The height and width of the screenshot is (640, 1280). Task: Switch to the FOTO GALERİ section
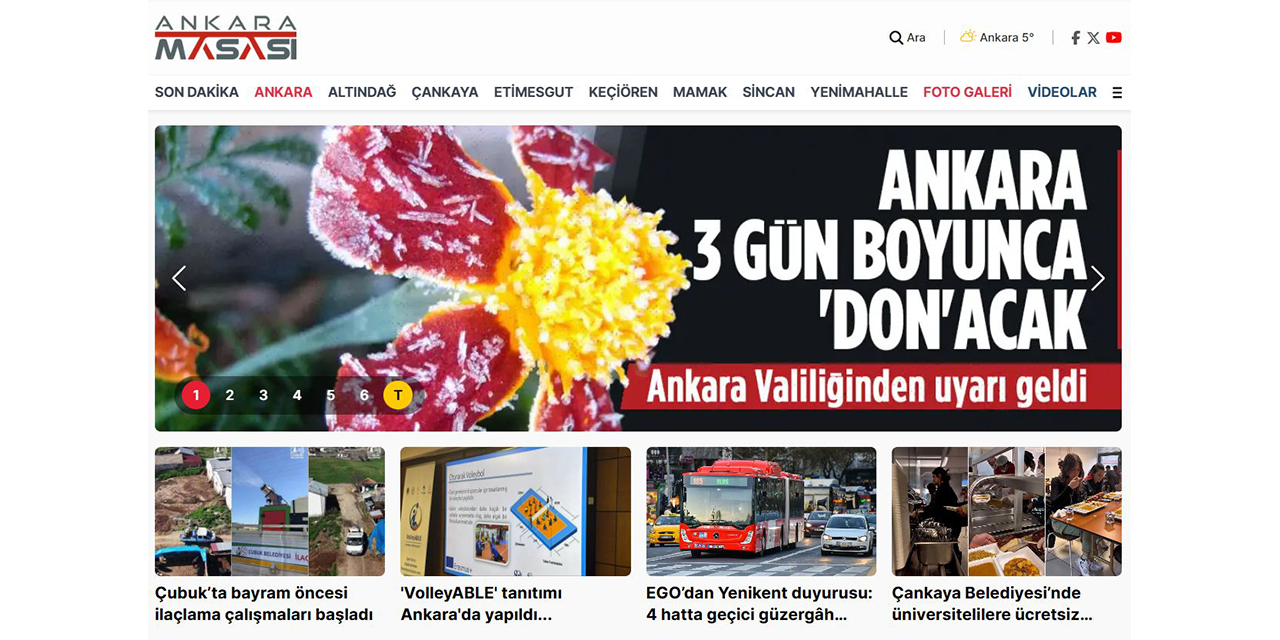pos(966,91)
